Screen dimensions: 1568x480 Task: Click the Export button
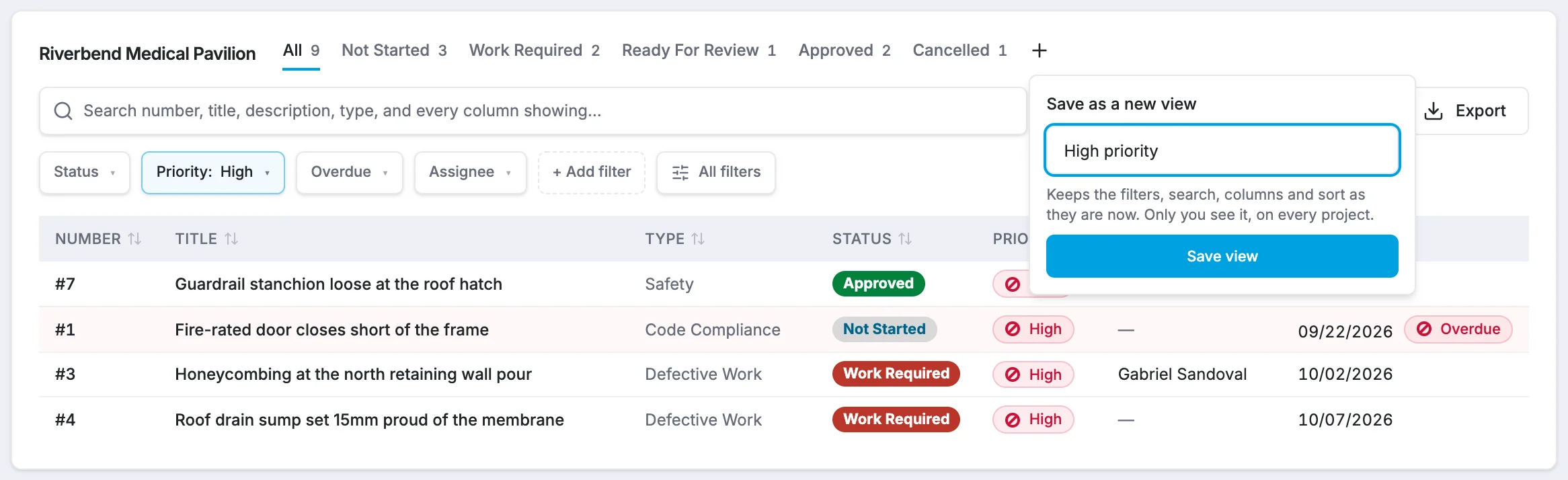(1471, 111)
